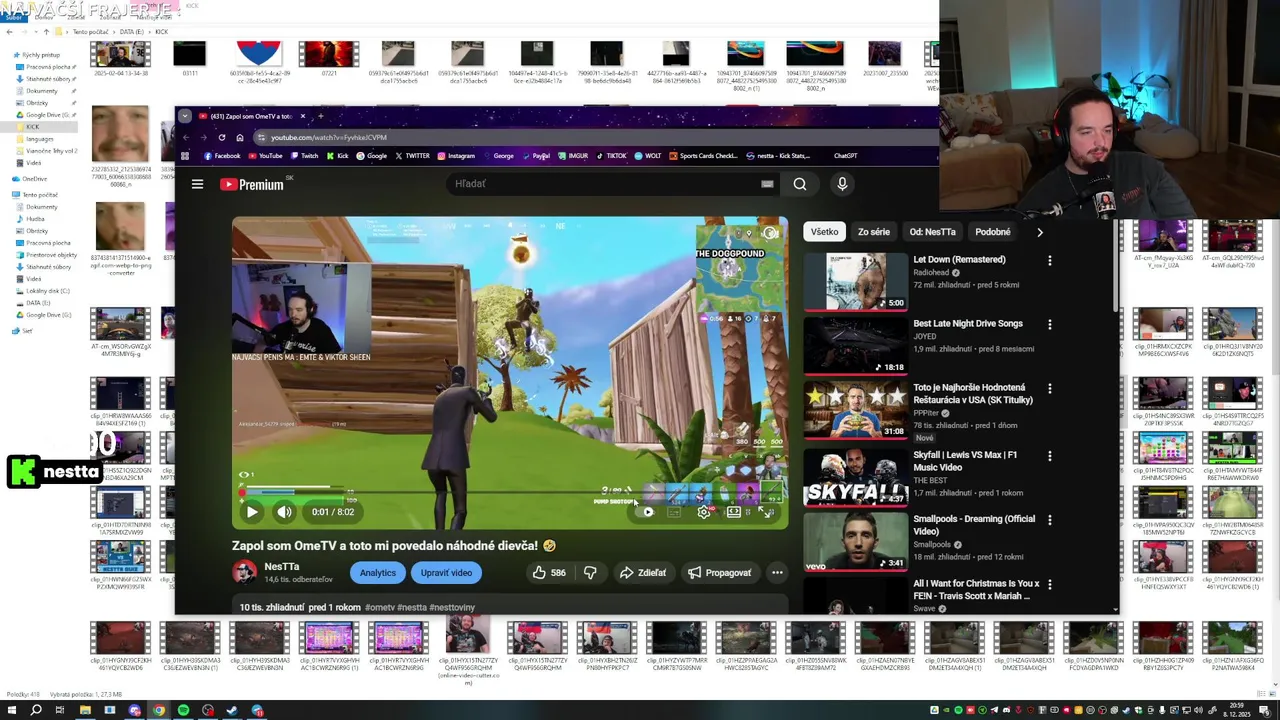1280x720 pixels.
Task: Open options for Najhoršie Hodnotená Reštaurácia video
Action: pos(1049,388)
